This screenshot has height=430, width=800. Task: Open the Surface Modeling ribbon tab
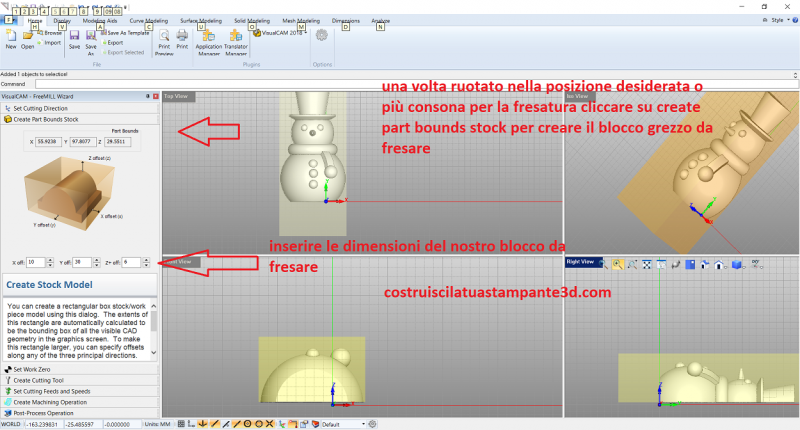click(201, 21)
